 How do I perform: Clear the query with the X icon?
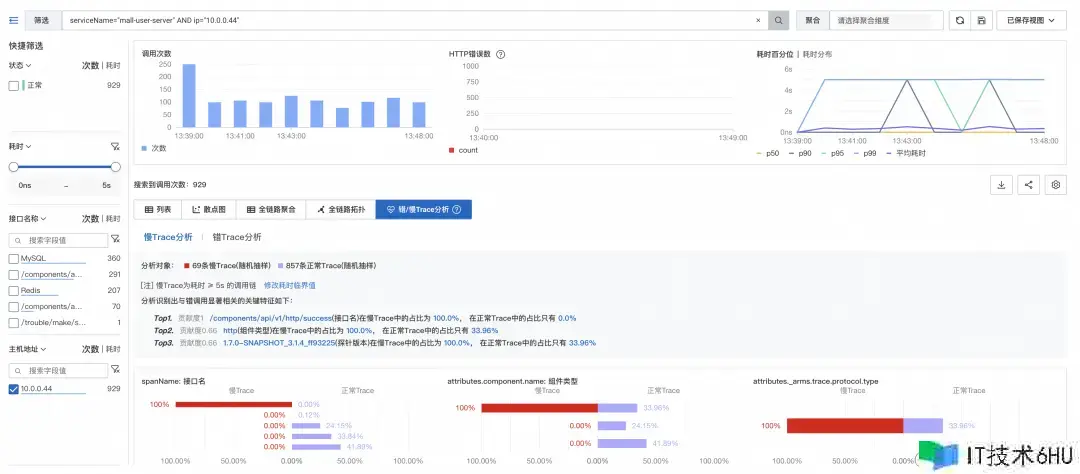(757, 20)
